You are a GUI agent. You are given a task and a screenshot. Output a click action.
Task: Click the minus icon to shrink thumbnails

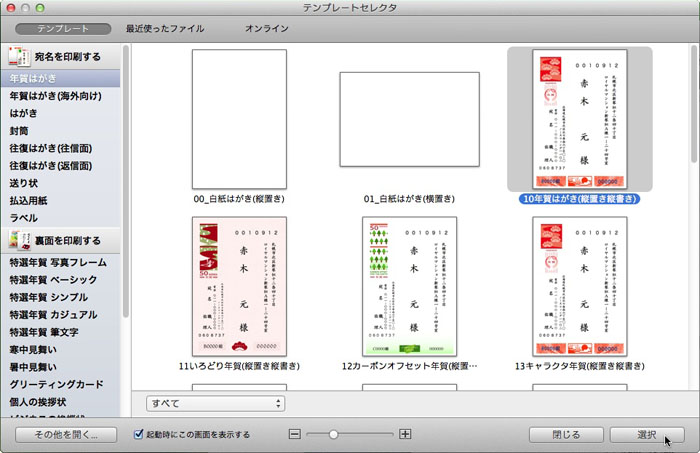[x=294, y=434]
